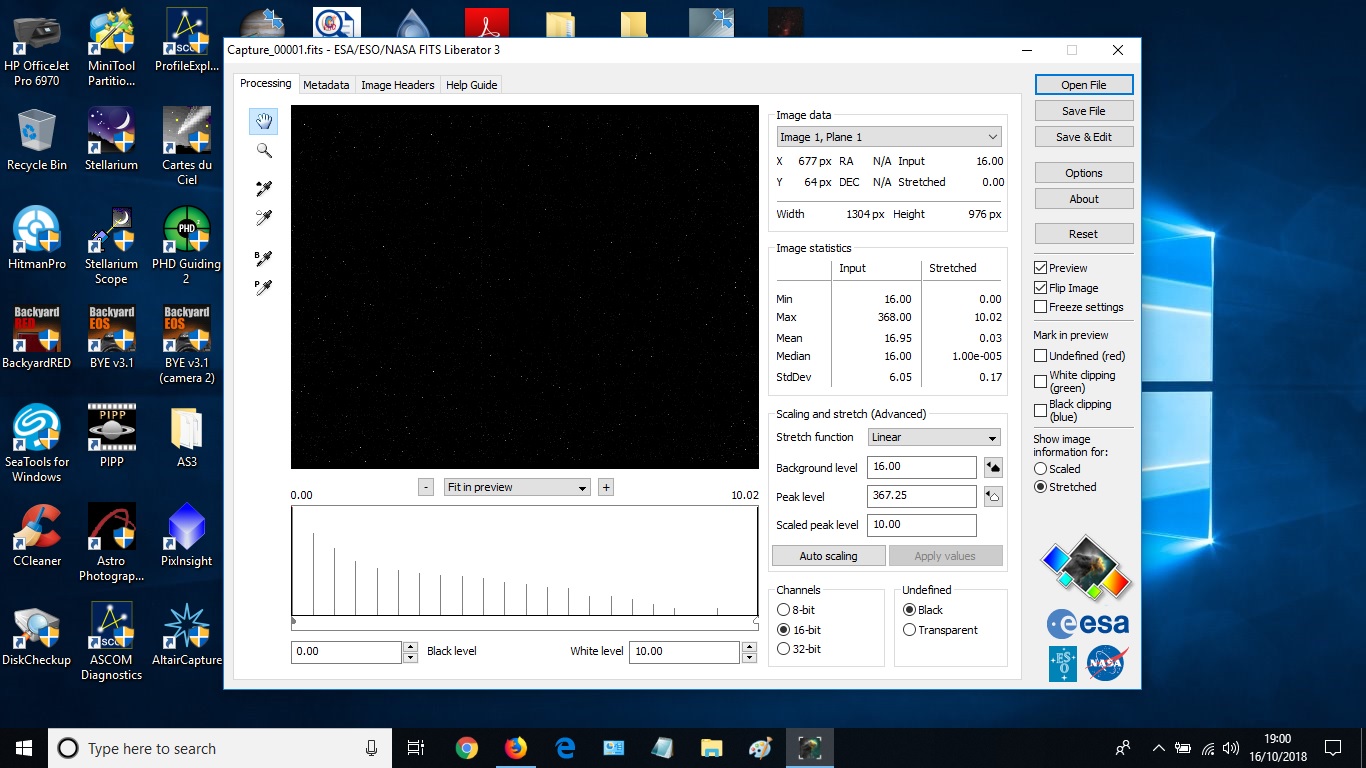Click the Auto scaling button
The image size is (1366, 768).
[828, 556]
